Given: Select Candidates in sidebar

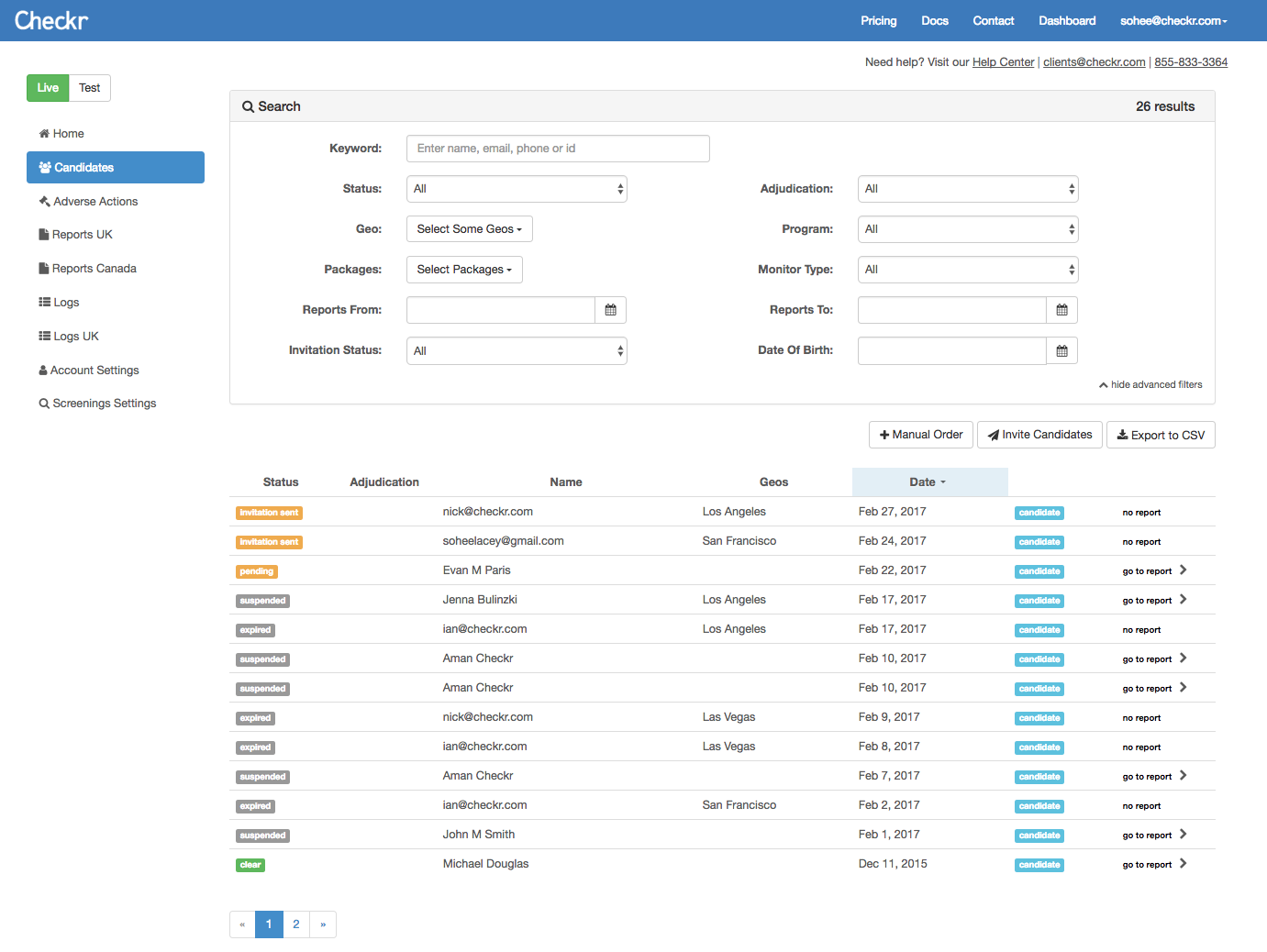Looking at the screenshot, I should click(x=116, y=168).
